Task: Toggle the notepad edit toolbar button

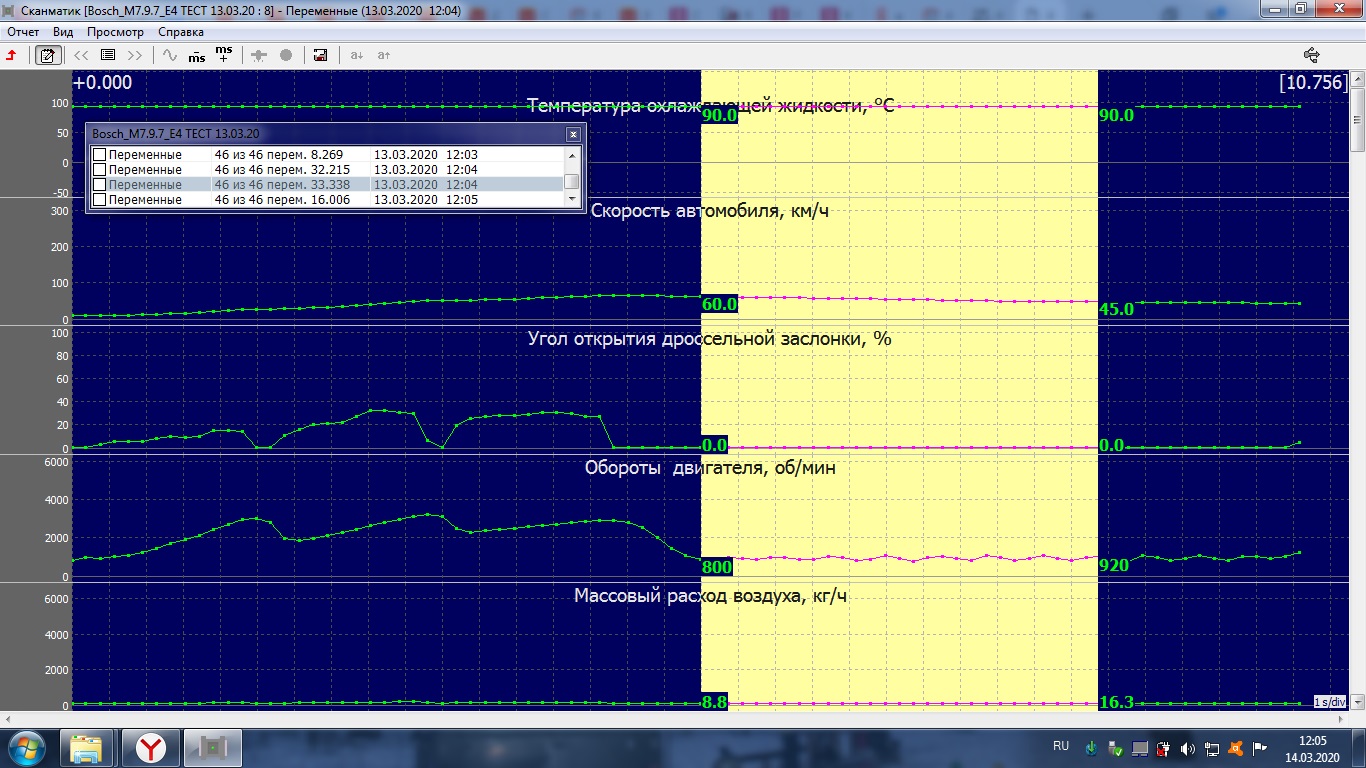Action: (46, 55)
